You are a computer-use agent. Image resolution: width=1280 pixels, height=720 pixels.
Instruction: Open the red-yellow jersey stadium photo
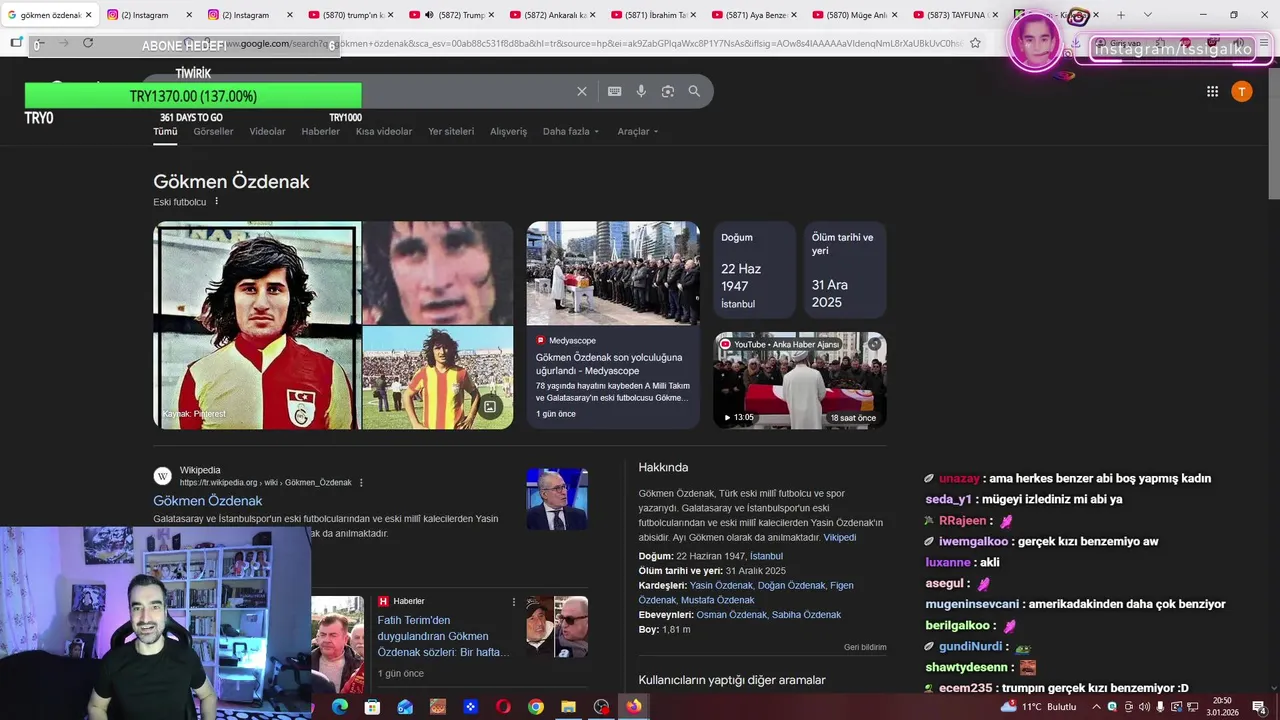pos(437,378)
